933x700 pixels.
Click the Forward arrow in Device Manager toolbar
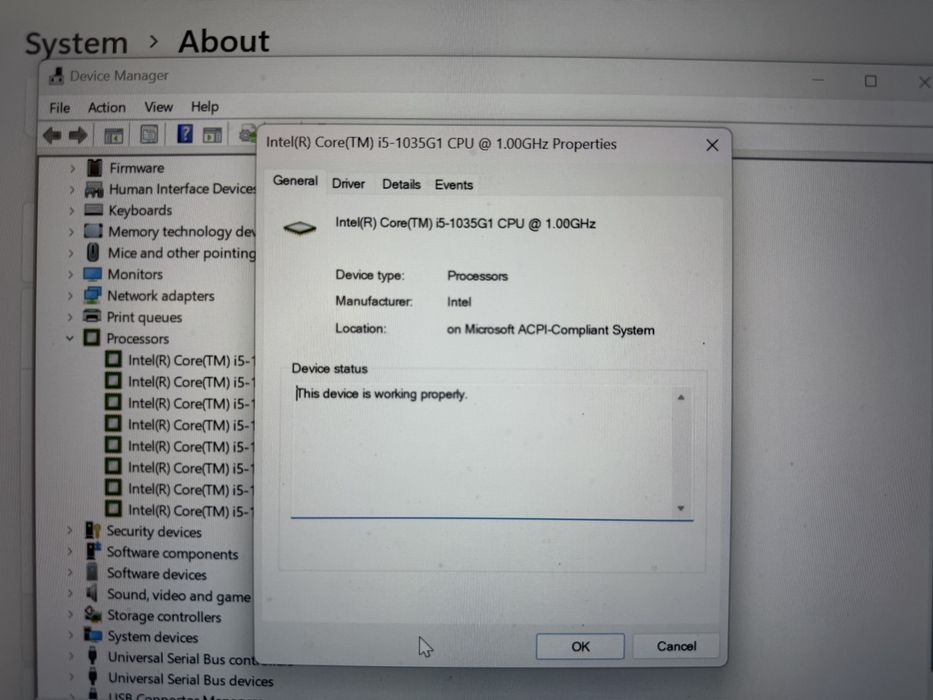78,136
